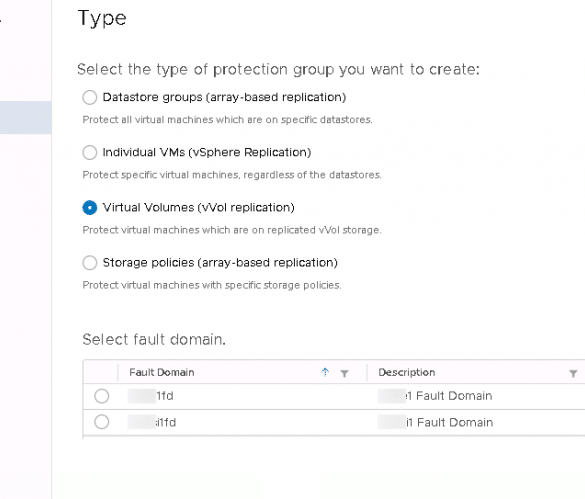
Task: Select the fault domain ending in 1fd
Action: 101,396
